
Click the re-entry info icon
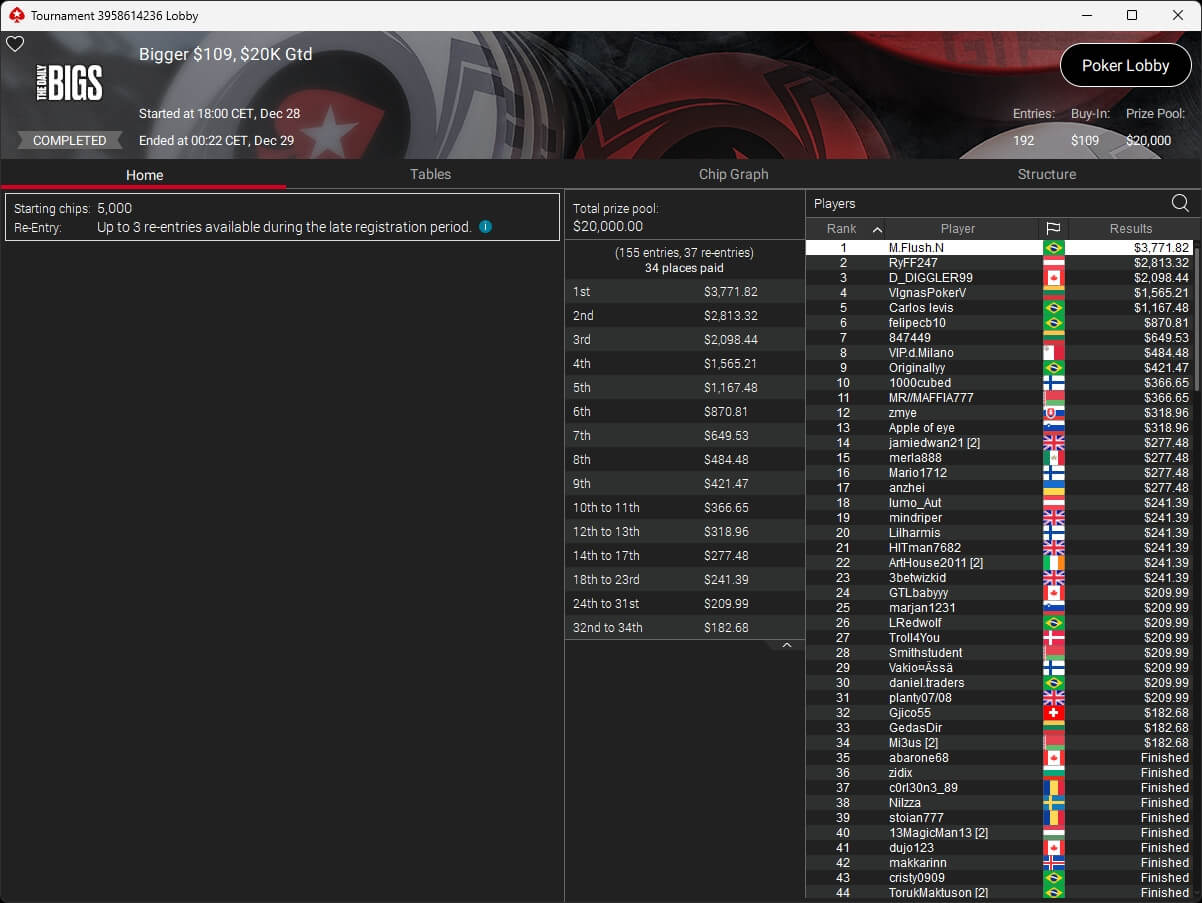click(x=485, y=227)
